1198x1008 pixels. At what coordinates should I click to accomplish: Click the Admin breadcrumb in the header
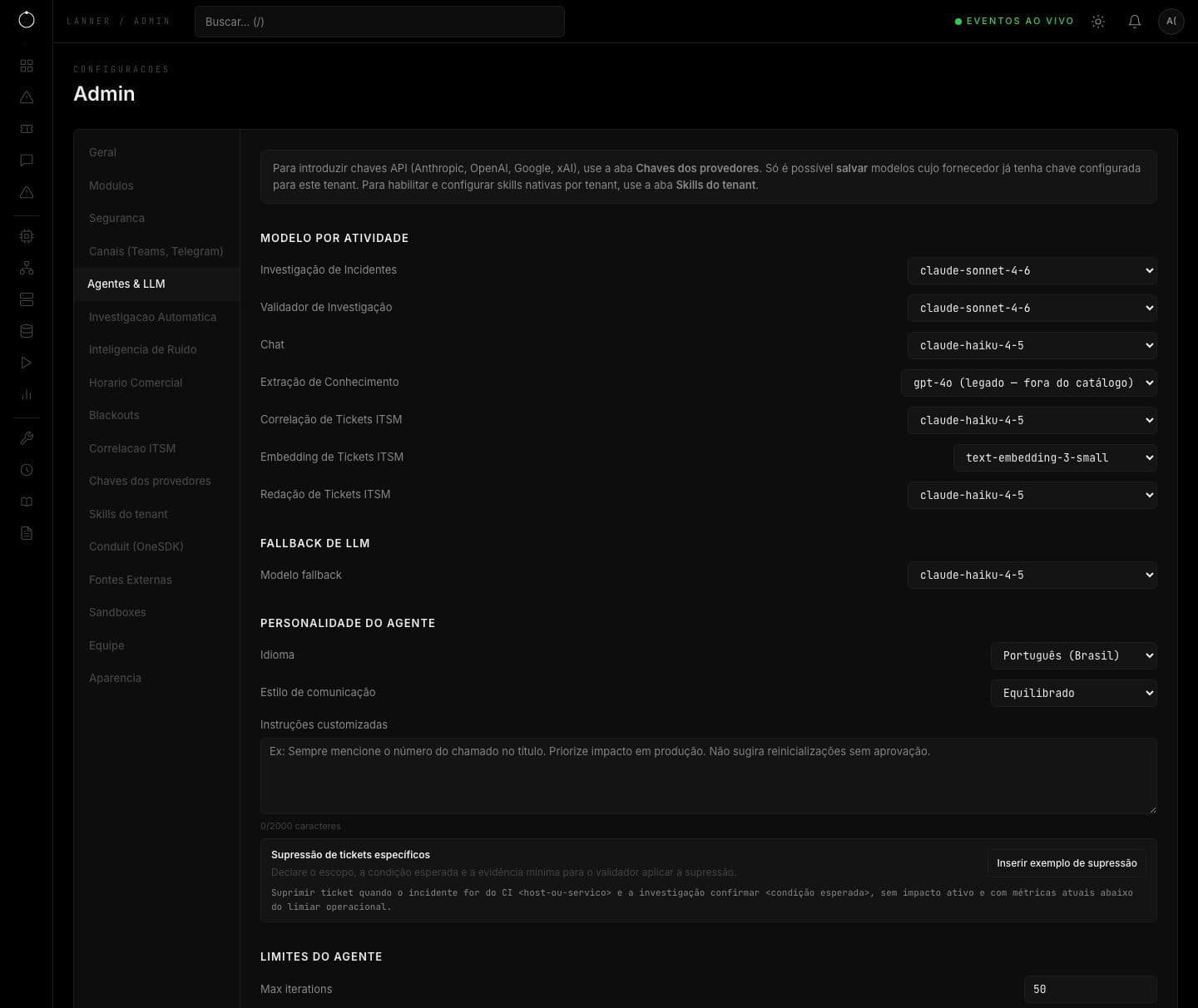pos(151,22)
